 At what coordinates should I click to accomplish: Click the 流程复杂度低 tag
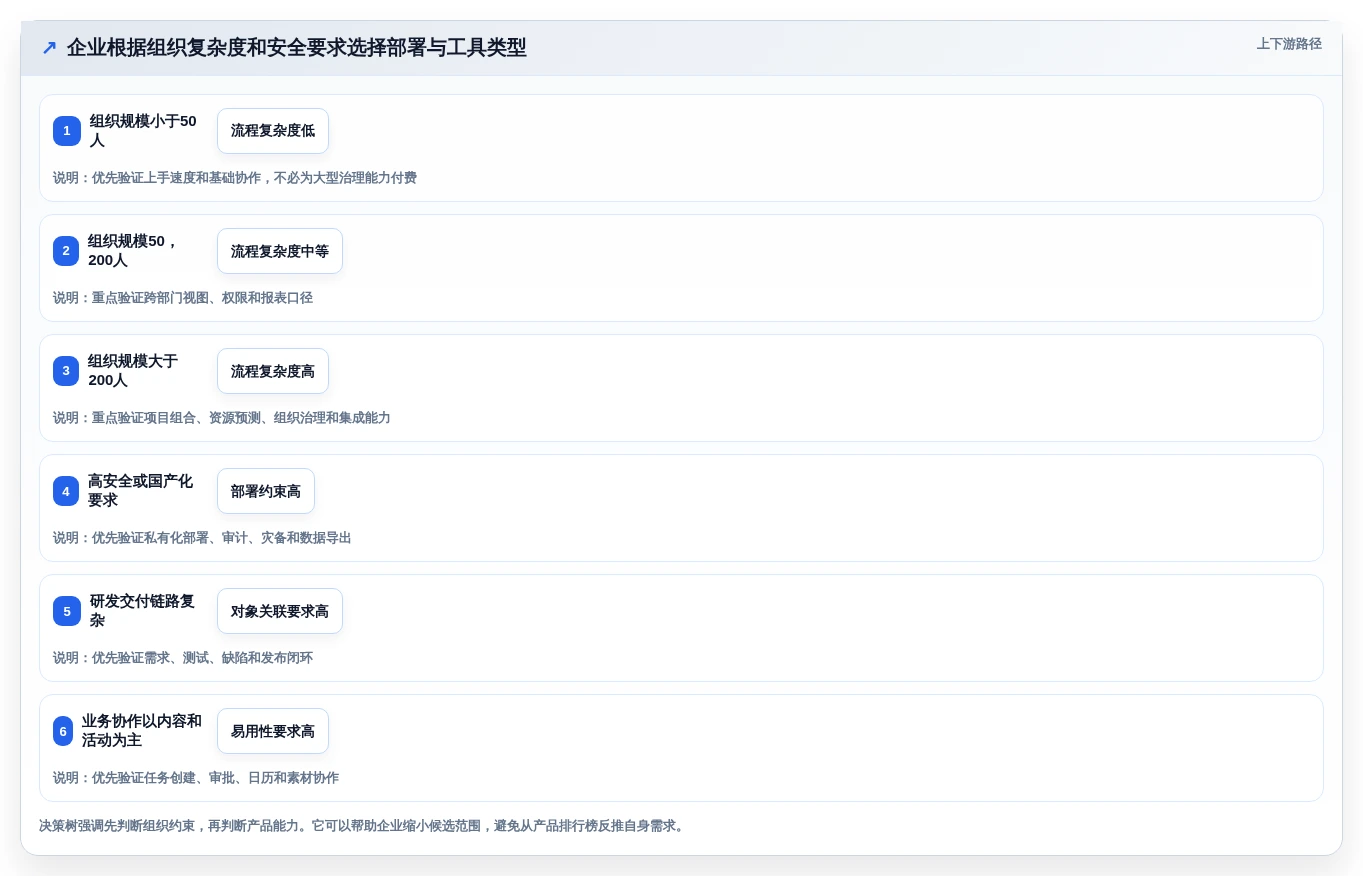(273, 131)
